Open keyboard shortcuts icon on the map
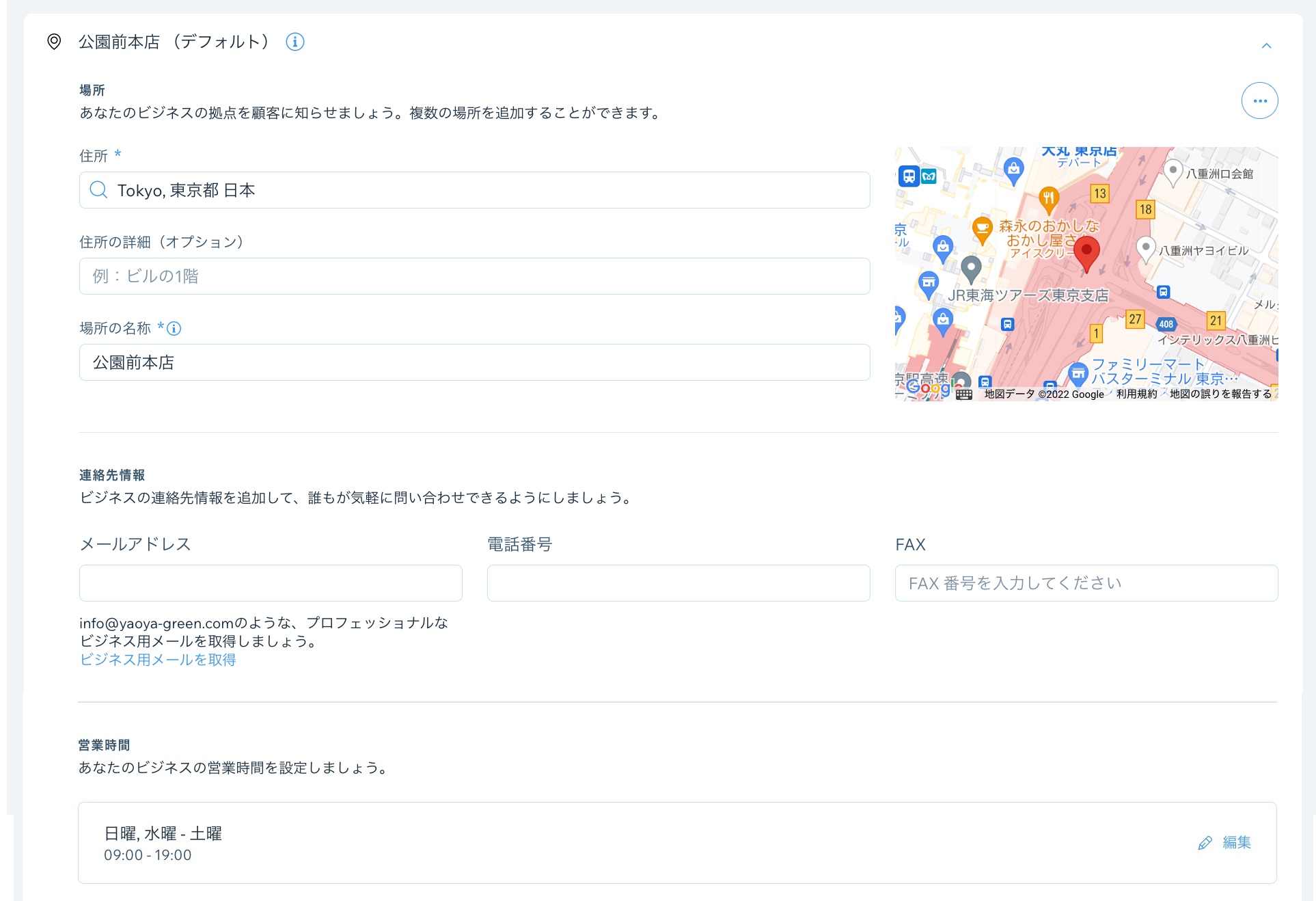1316x901 pixels. [x=963, y=394]
